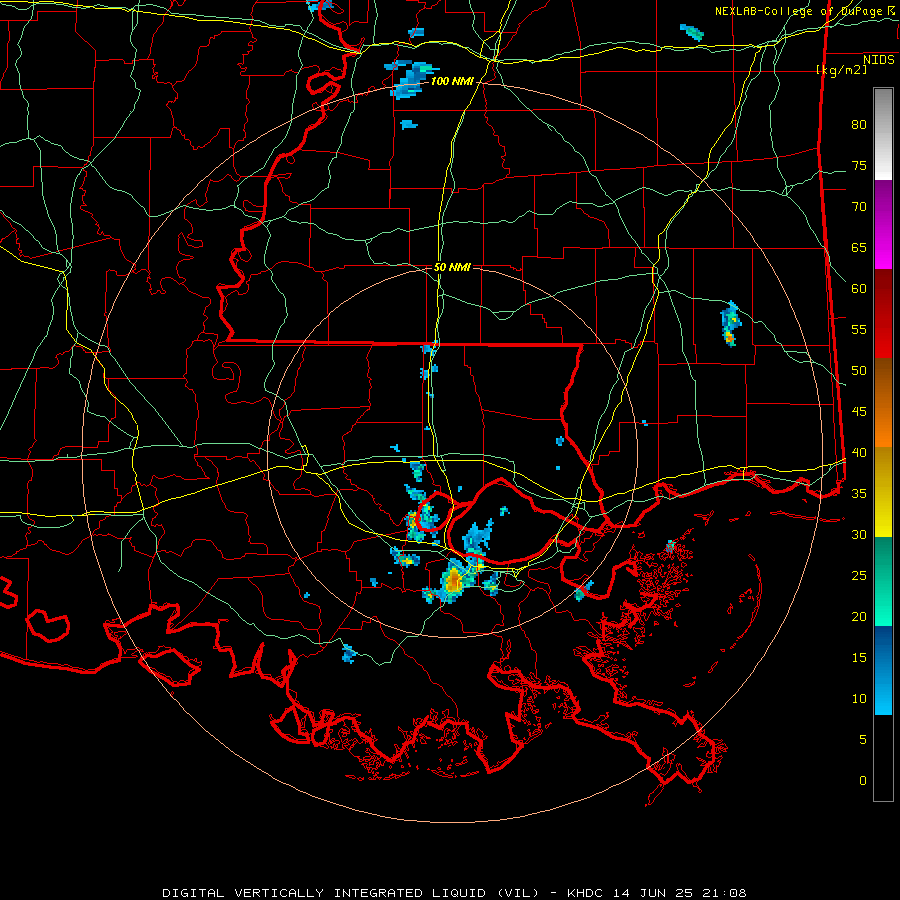Click the legend value 55
The width and height of the screenshot is (900, 900).
(859, 330)
